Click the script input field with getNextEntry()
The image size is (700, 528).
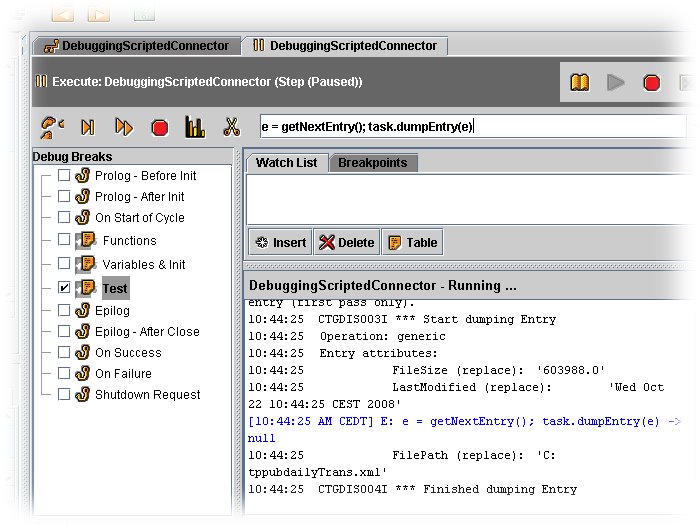point(473,127)
